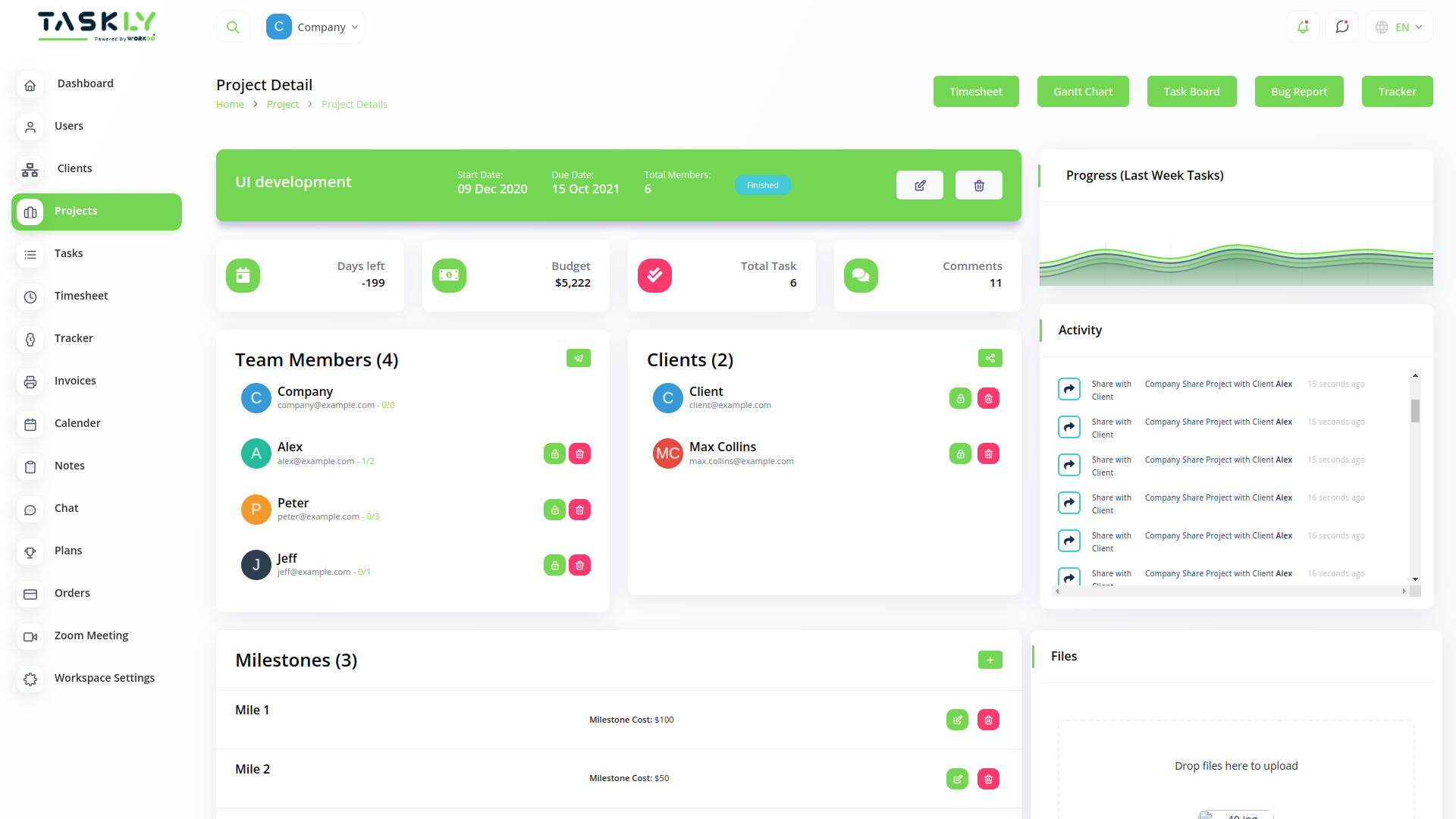
Task: Click the invite icon on Team Members panel
Action: [579, 357]
